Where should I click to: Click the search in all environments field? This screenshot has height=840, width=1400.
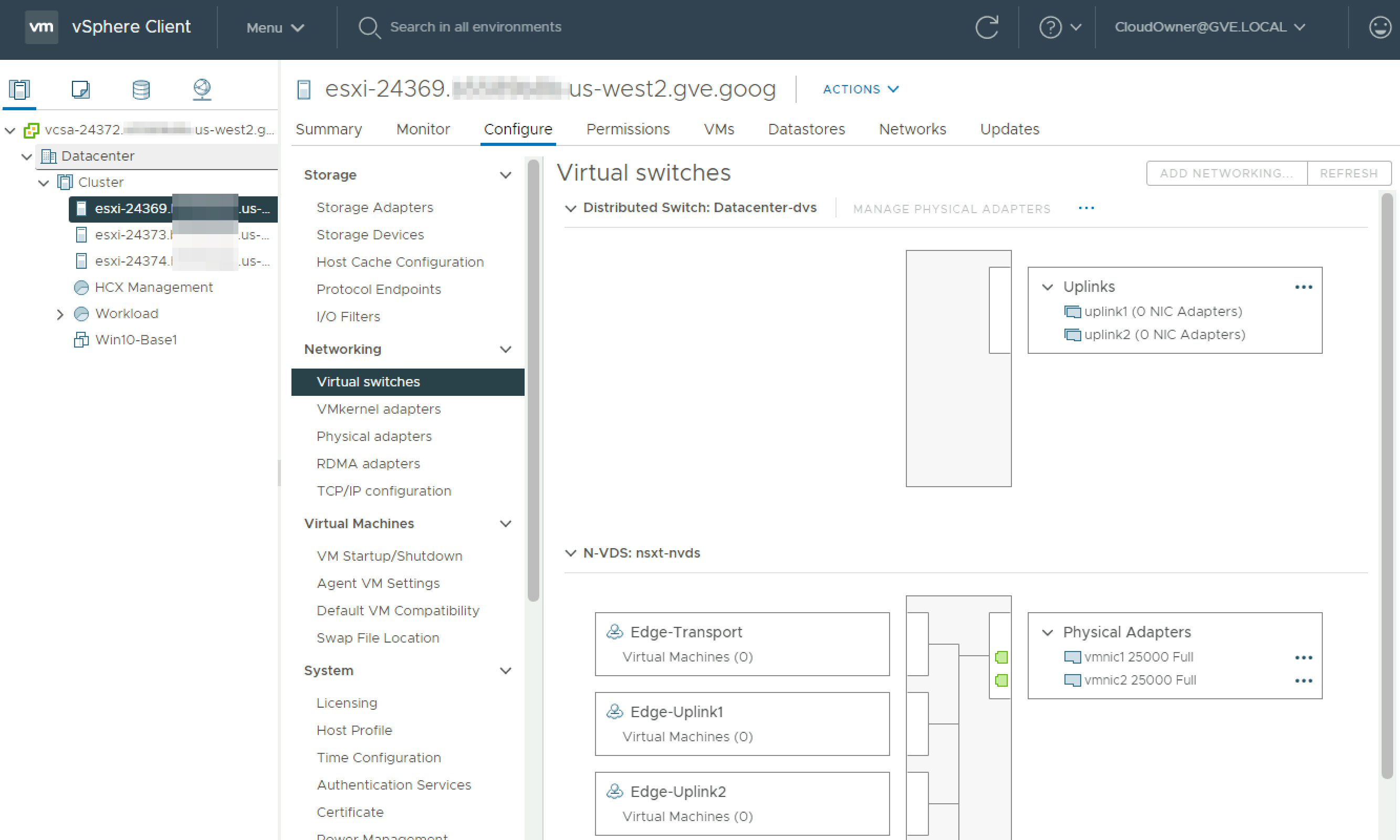tap(476, 27)
